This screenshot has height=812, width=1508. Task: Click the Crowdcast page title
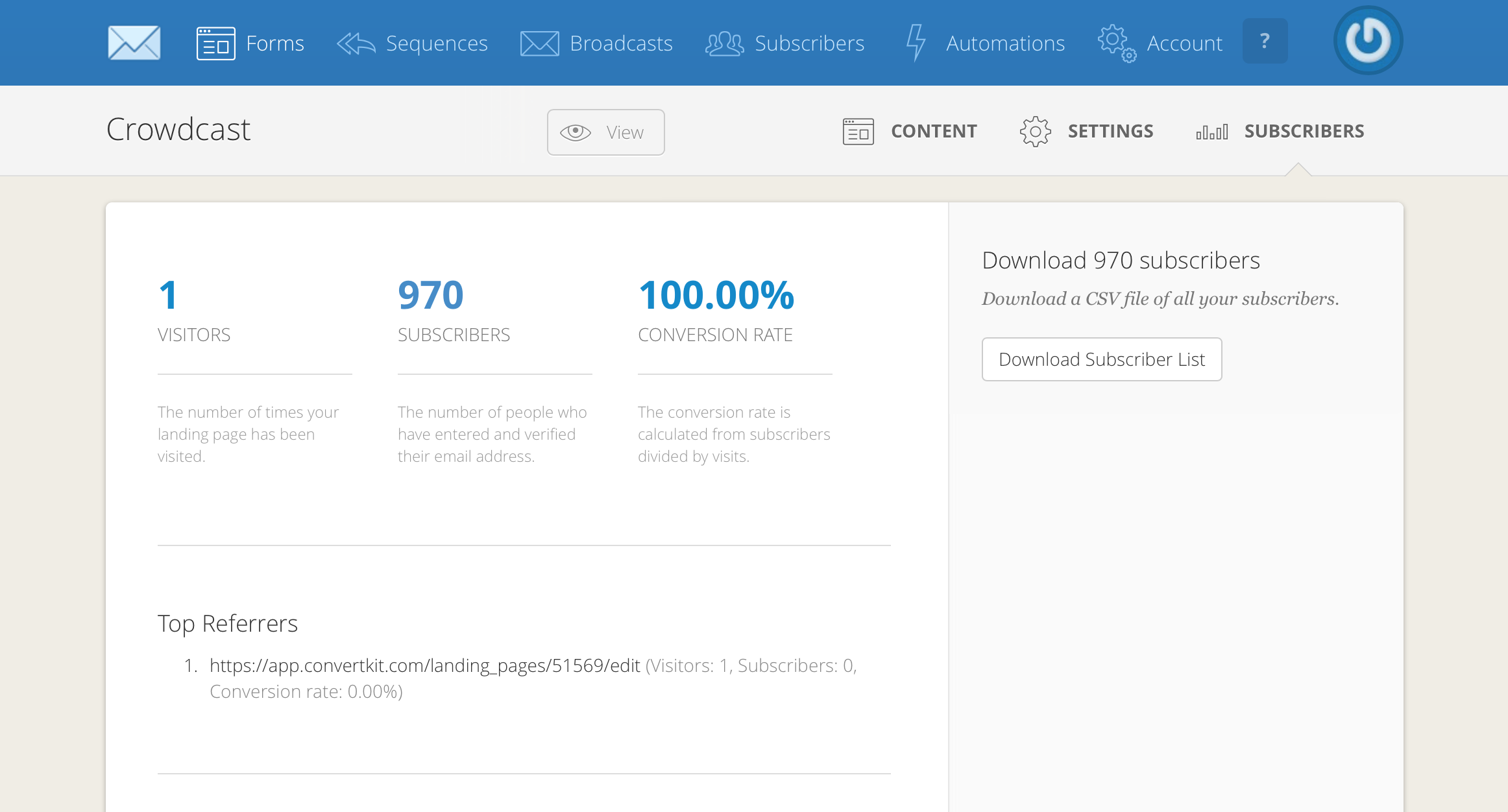point(178,129)
